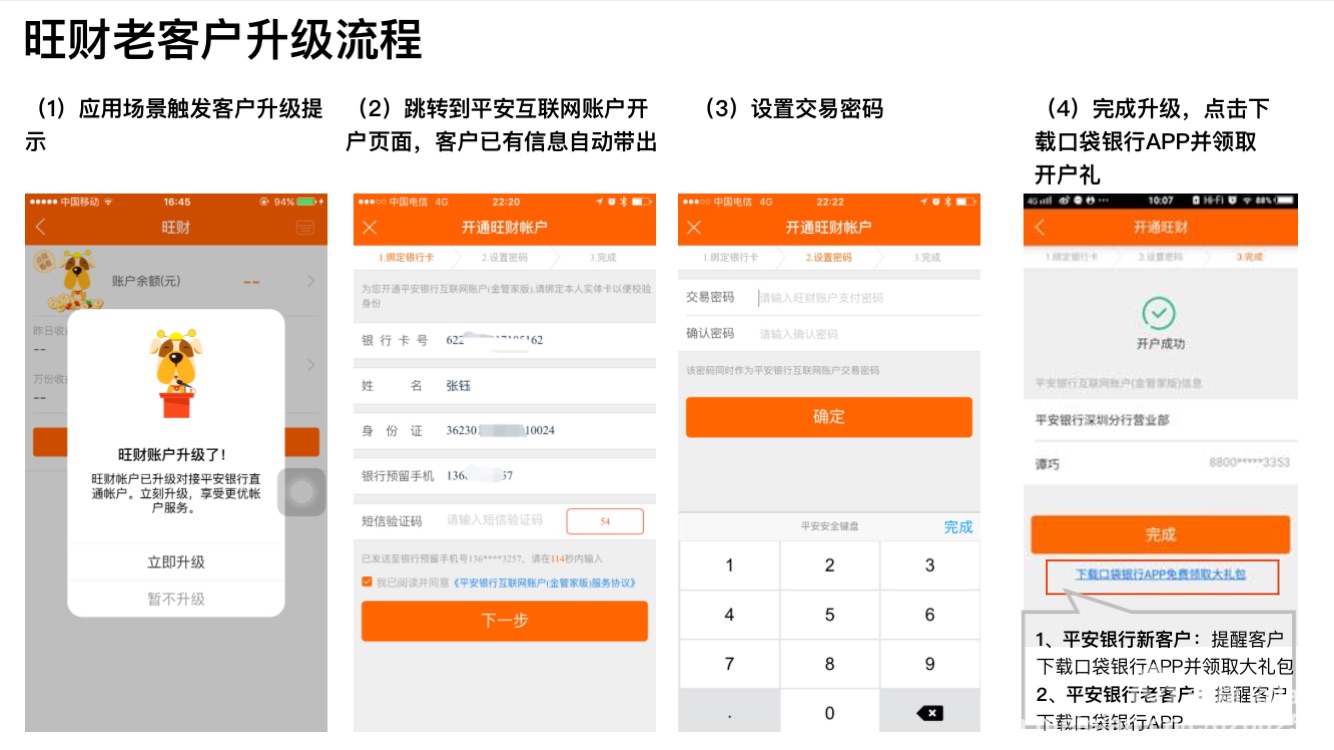This screenshot has height=750, width=1334.
Task: Close the 设置密码 screen with X
Action: coord(692,228)
